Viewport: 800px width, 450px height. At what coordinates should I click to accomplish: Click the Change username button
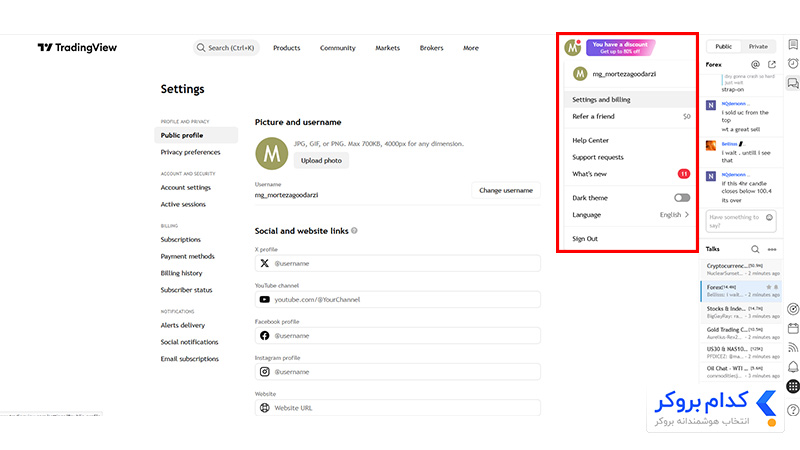[x=506, y=190]
